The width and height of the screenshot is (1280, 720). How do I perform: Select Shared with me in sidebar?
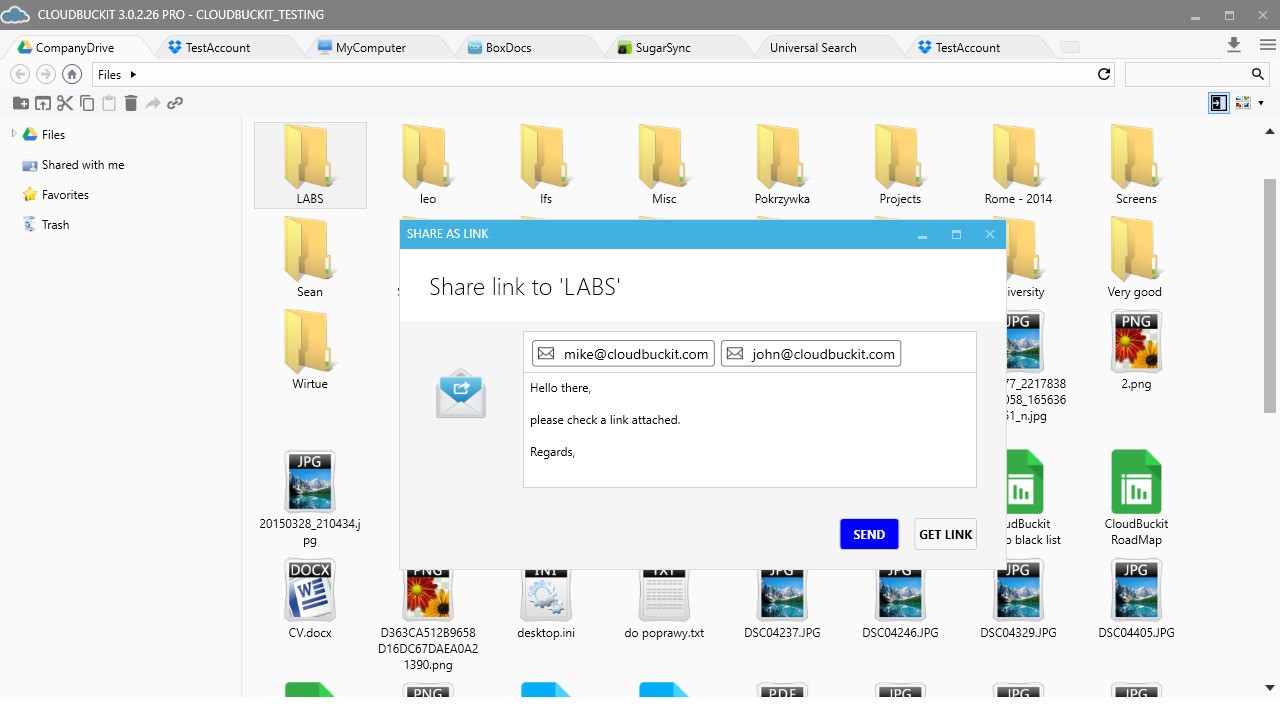[83, 165]
